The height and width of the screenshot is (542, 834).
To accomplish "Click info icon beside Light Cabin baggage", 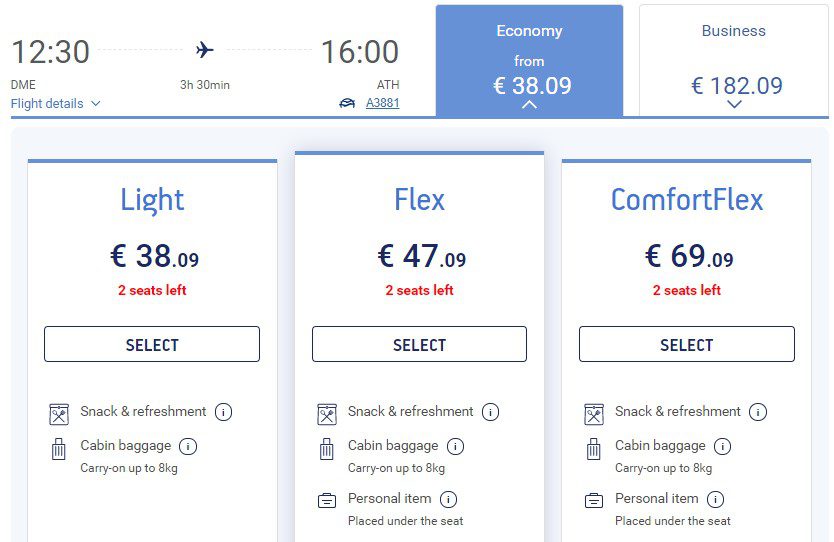I will pos(188,446).
